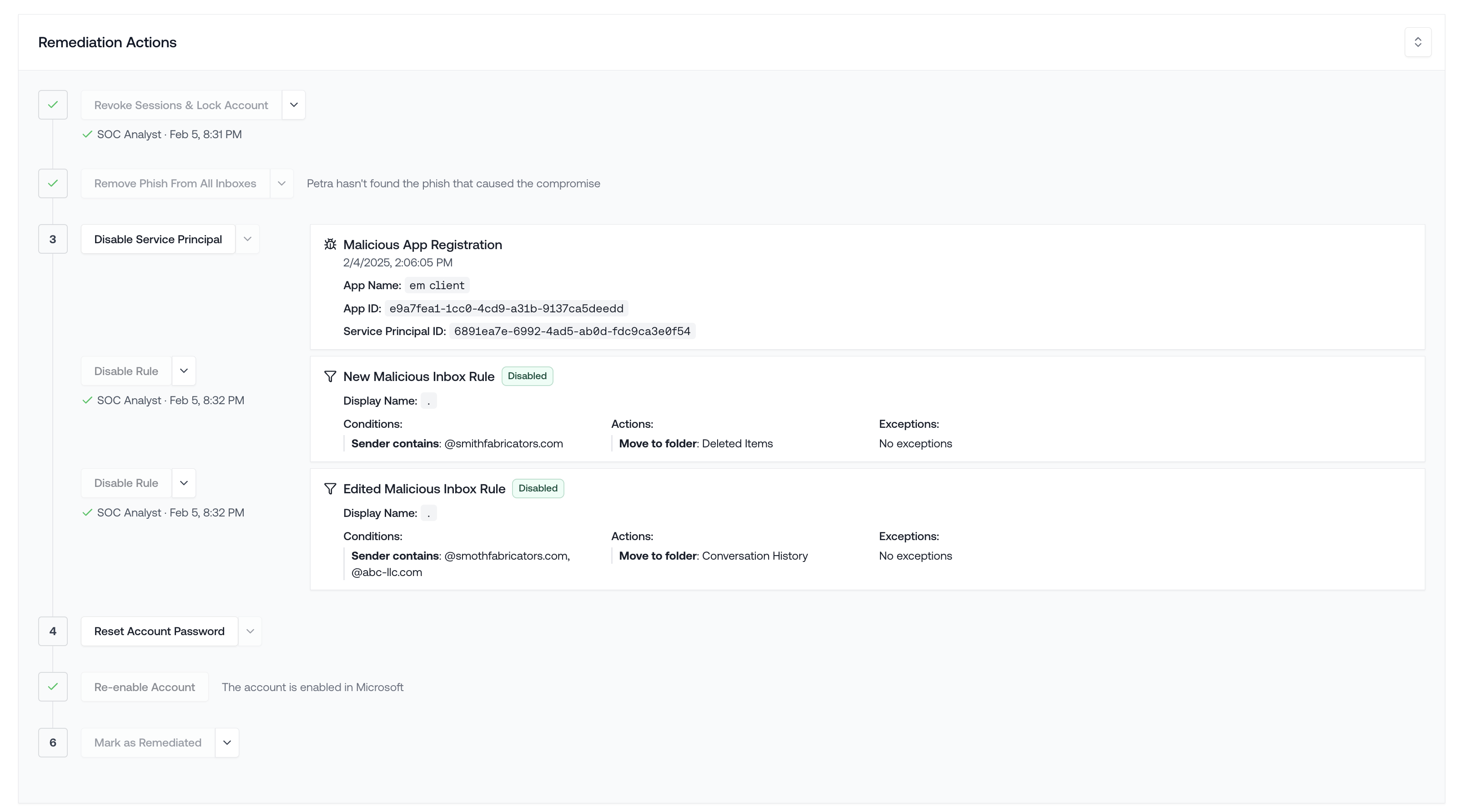Open the dropdown next to Mark as Remediated
The image size is (1458, 812).
point(226,742)
